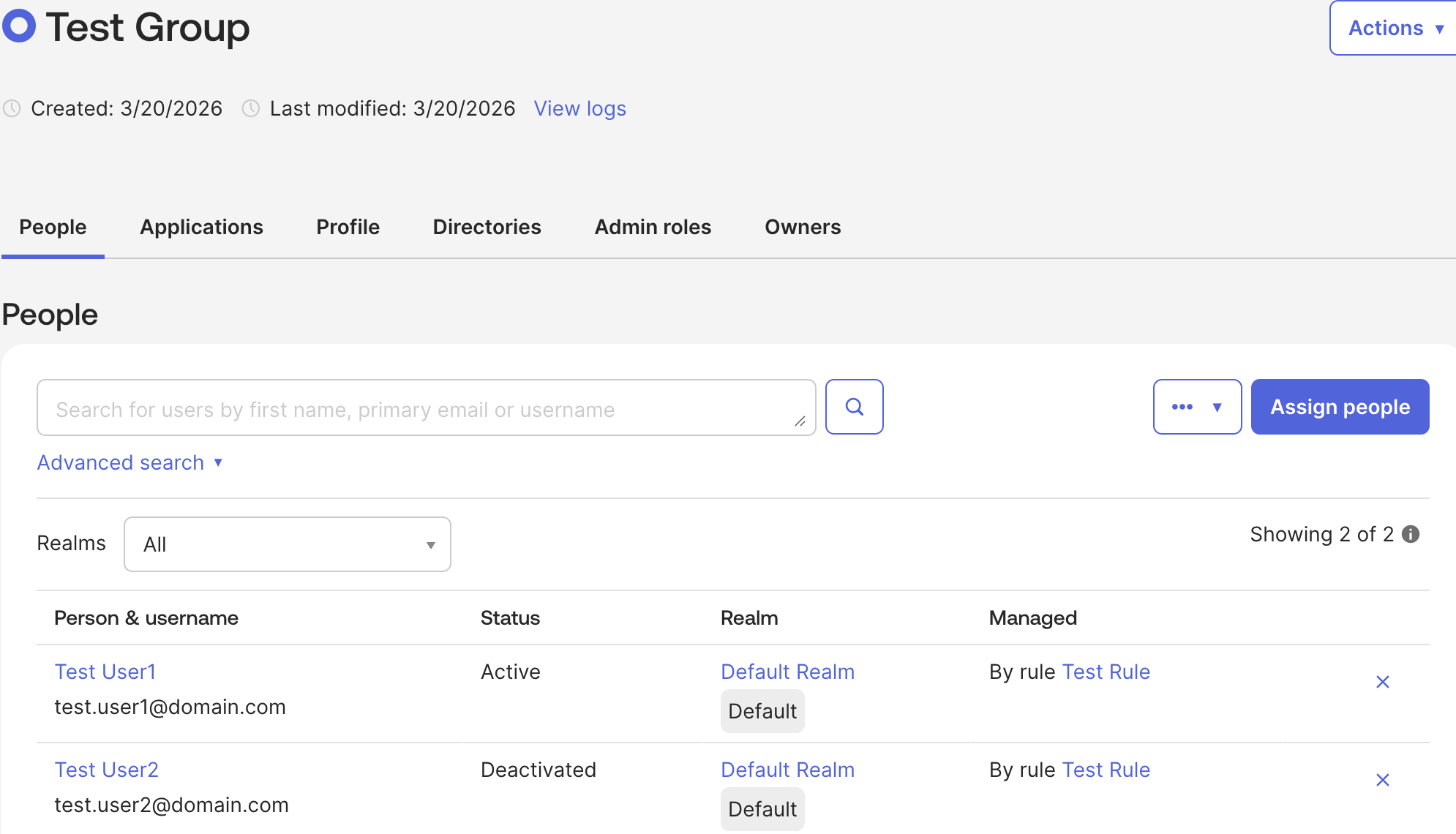
Task: Open Test User1 profile link
Action: [105, 672]
